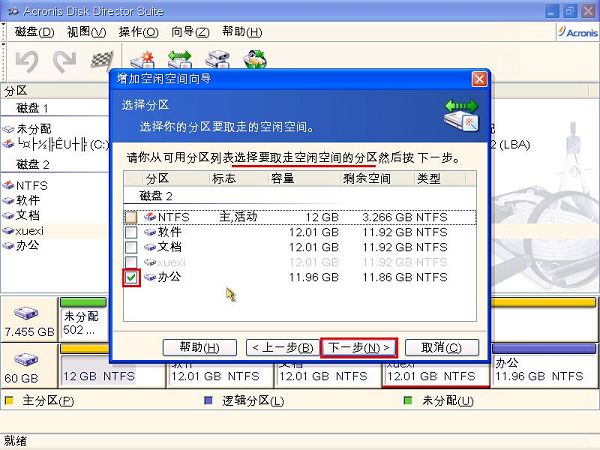Click the 60 GB disk icon
600x450 pixels.
click(26, 360)
